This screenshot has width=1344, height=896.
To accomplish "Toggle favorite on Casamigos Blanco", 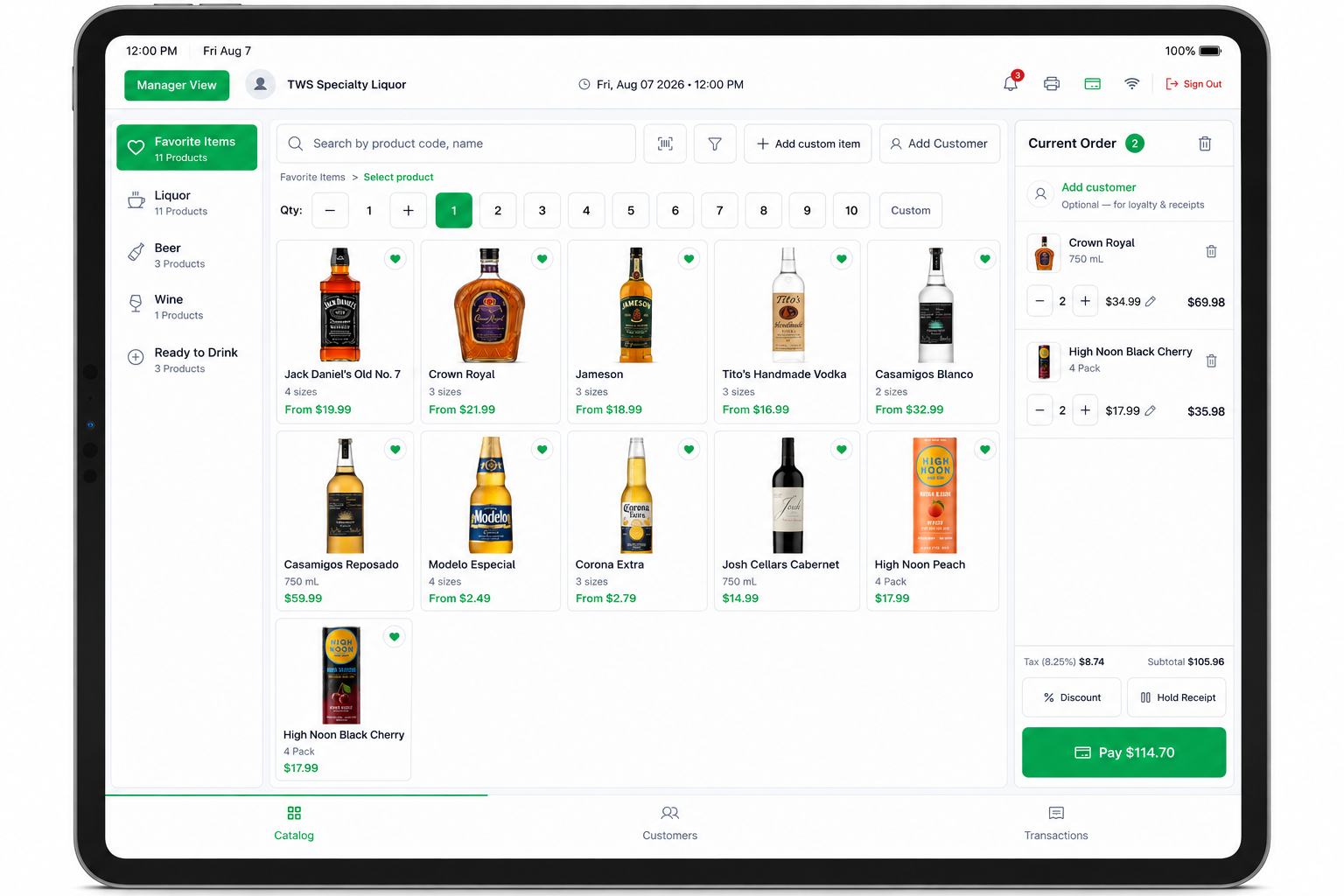I will click(985, 258).
